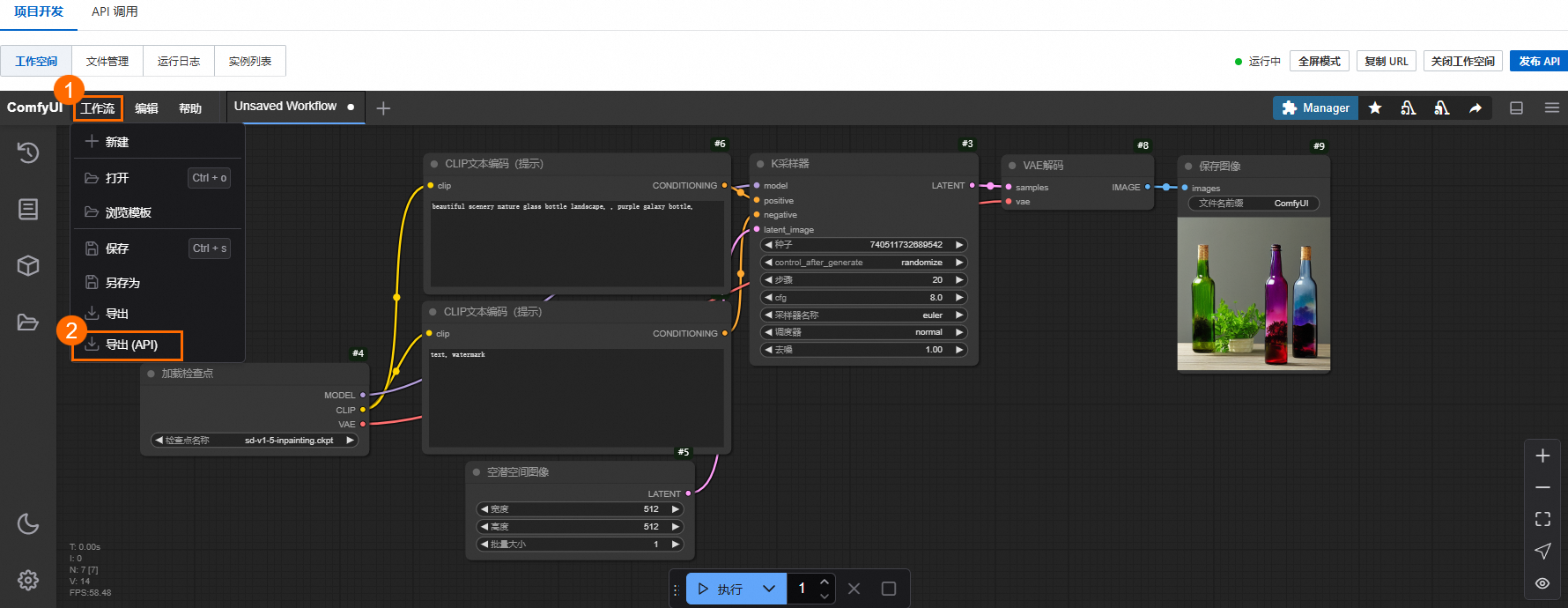Click the 去噪 1.00 slider field
The width and height of the screenshot is (1568, 608).
point(863,350)
